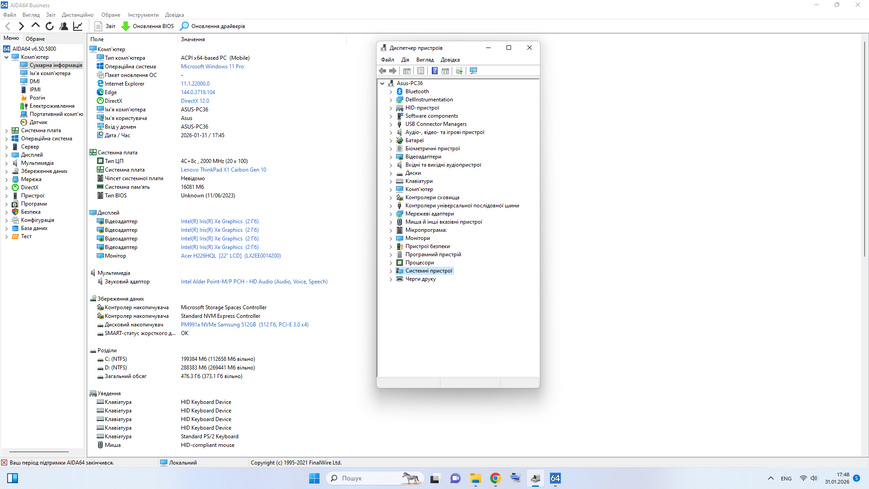Open Lenovo ThinkPad X1 Carbon Gen 10 link
The image size is (869, 489).
[x=223, y=170]
